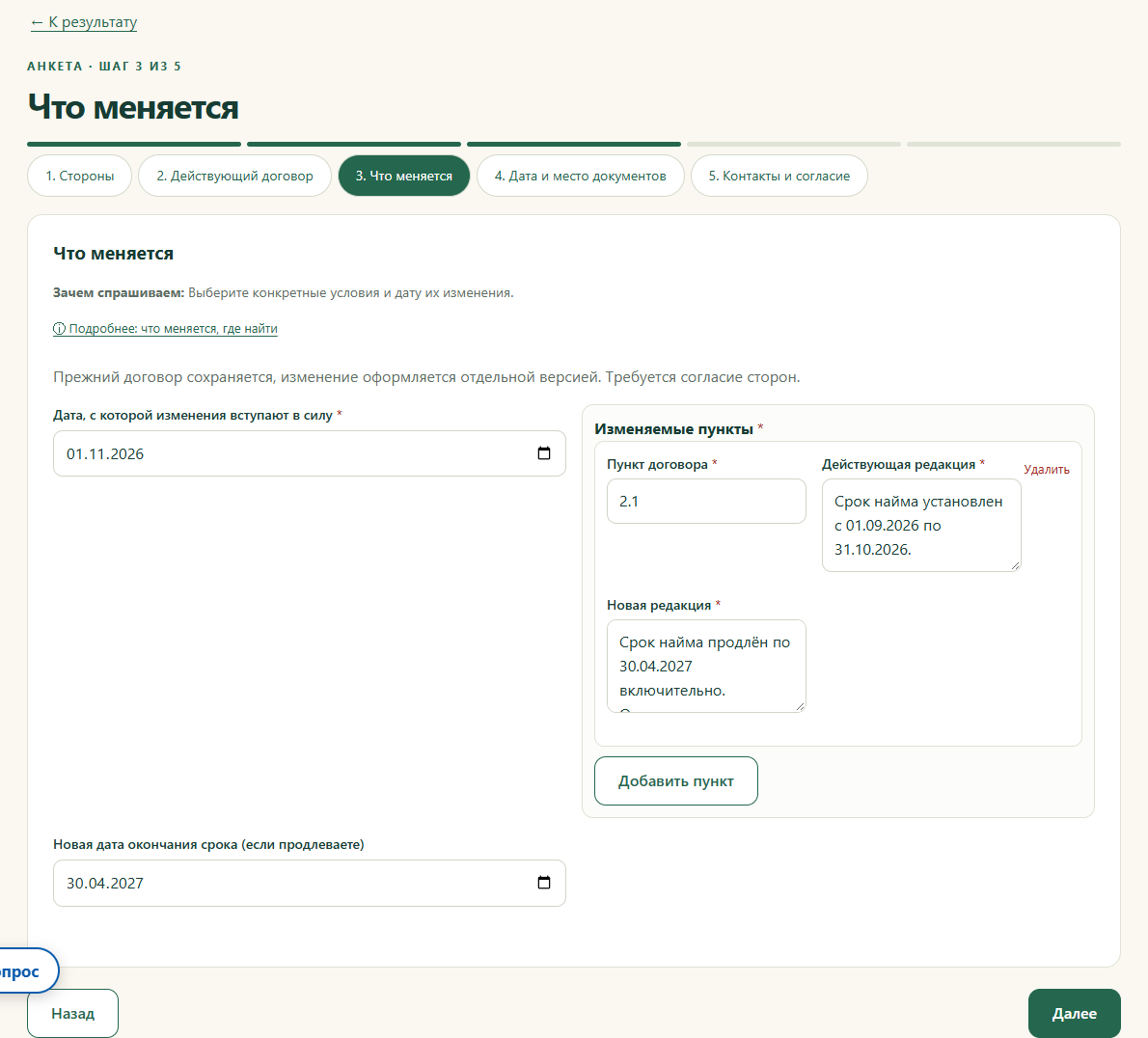Click 'Добавить пункт' button
The width and height of the screenshot is (1148, 1038).
(x=675, y=781)
